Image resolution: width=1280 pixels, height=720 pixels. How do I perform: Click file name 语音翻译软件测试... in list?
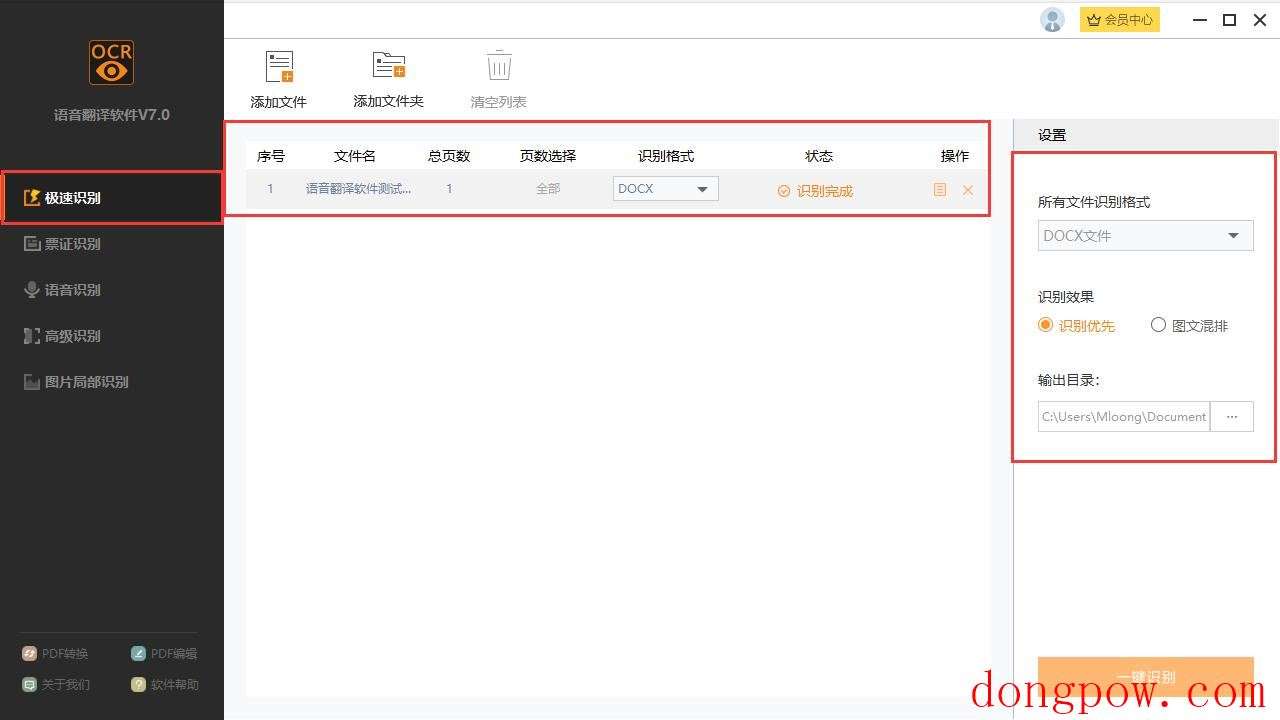pos(359,188)
